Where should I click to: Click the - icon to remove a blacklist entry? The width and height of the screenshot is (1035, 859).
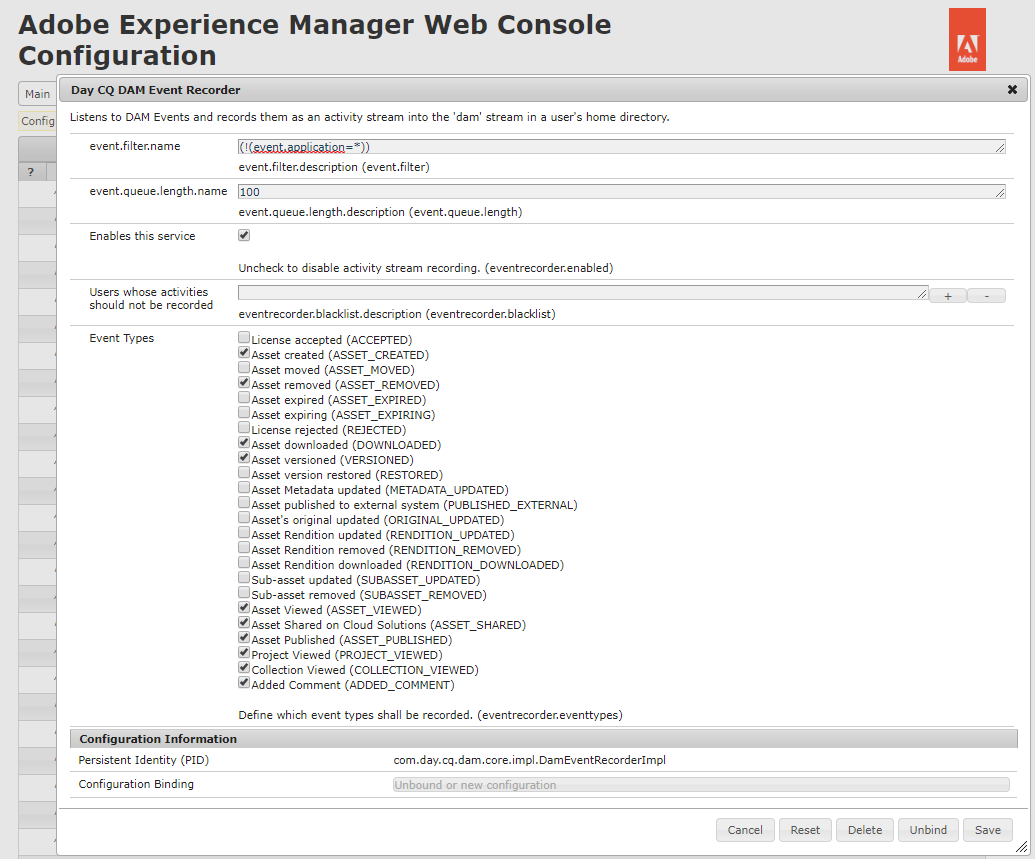tap(987, 296)
